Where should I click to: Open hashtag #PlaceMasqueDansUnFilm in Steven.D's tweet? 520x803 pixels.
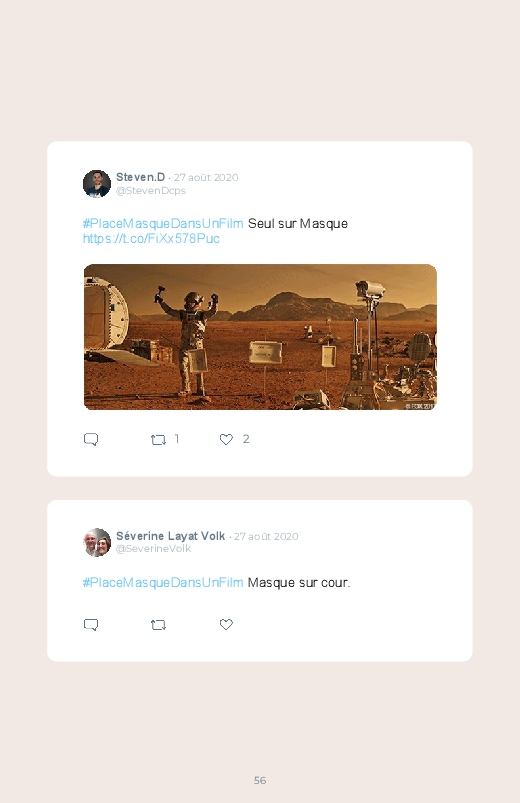(x=163, y=224)
